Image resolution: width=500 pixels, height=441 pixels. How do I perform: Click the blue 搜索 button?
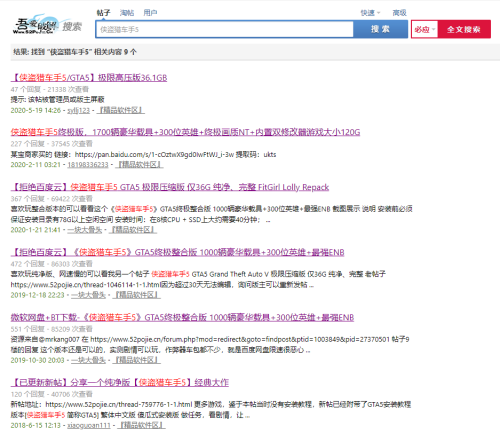click(x=380, y=29)
